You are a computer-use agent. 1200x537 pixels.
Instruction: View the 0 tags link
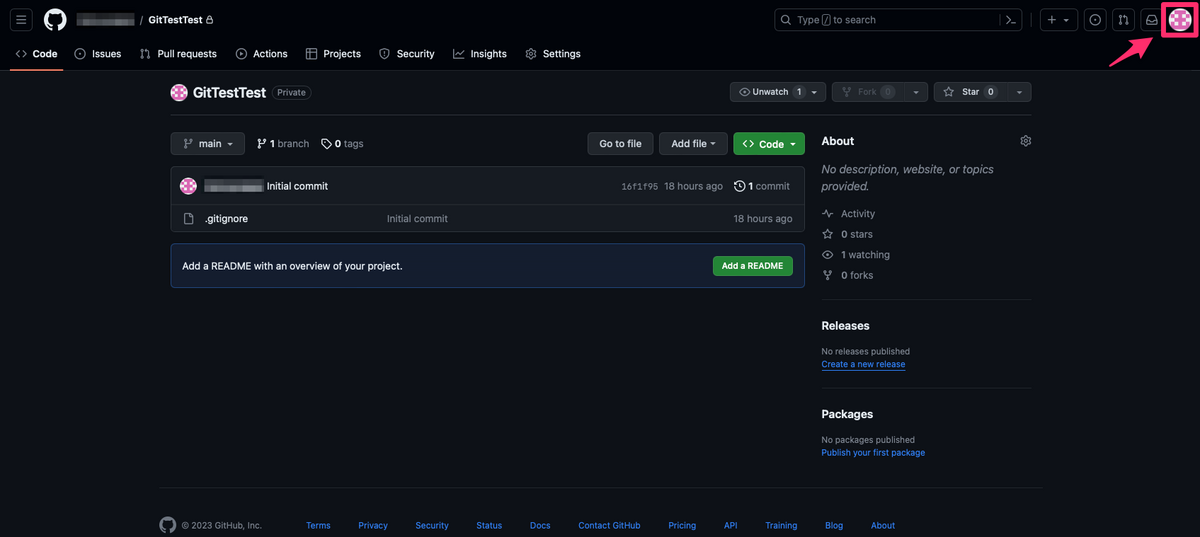coord(342,144)
